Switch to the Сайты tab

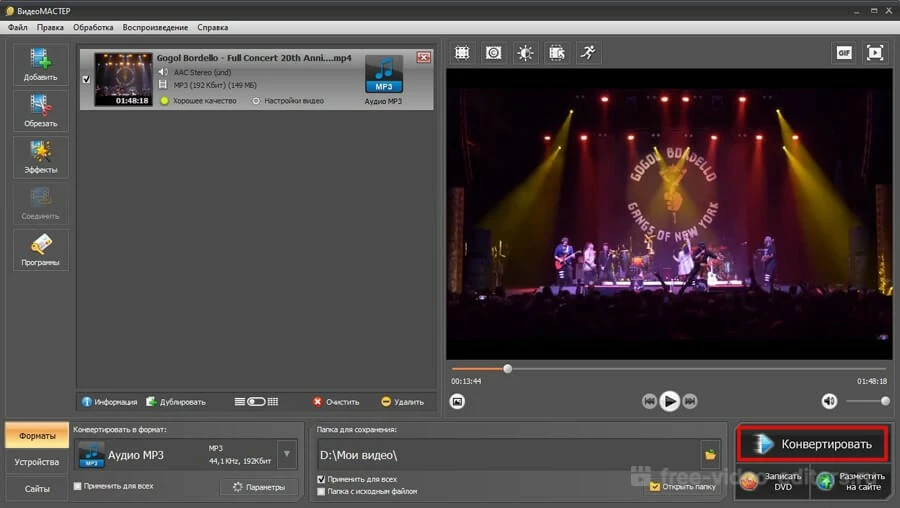[x=37, y=489]
